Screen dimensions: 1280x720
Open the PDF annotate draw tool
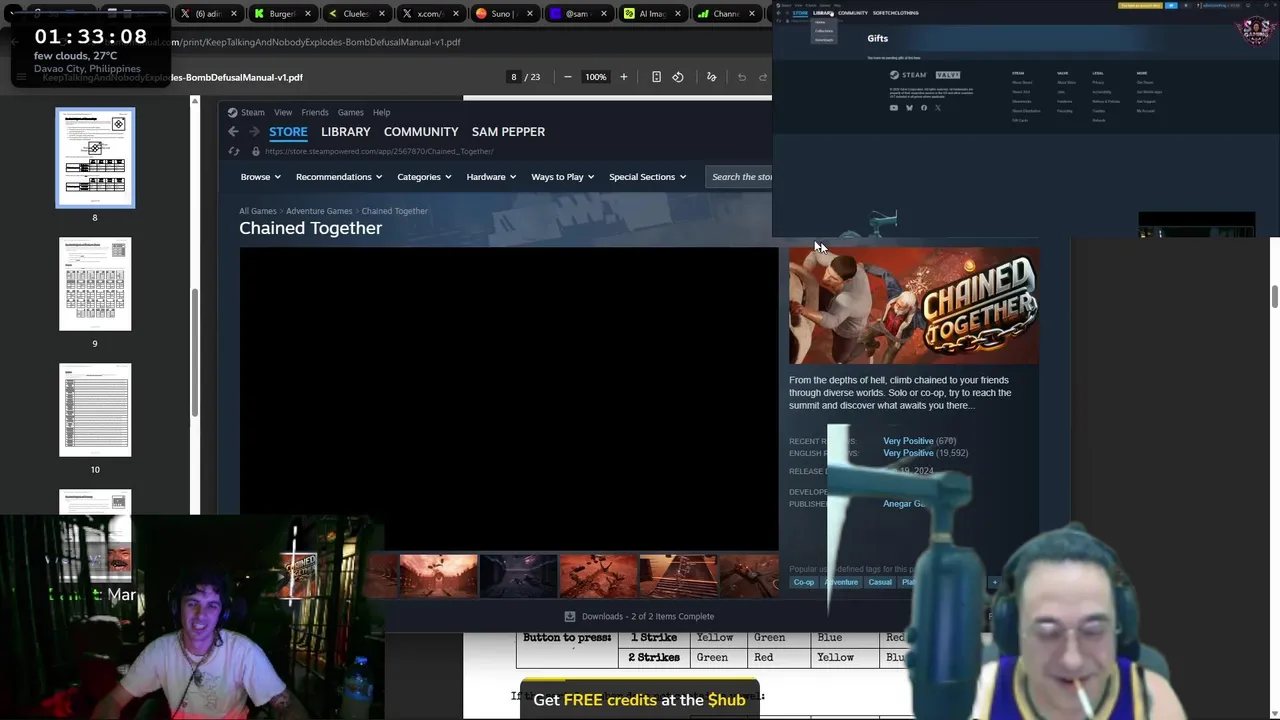(x=711, y=77)
